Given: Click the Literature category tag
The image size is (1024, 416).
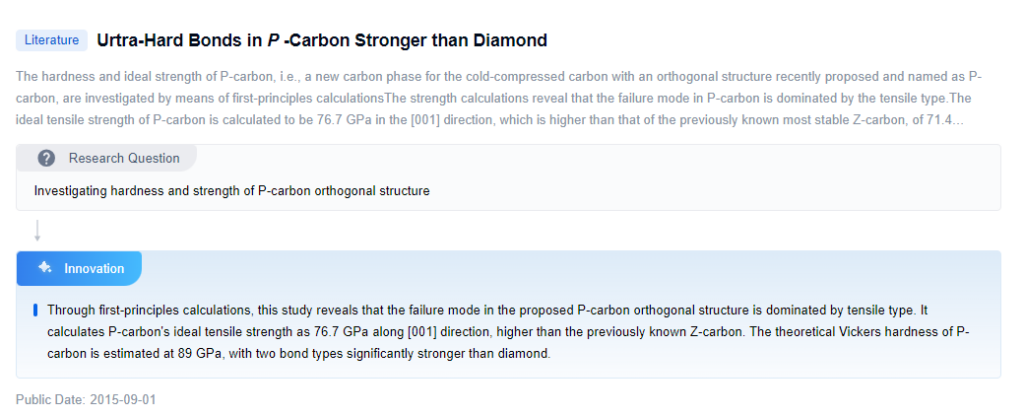Looking at the screenshot, I should pos(51,41).
